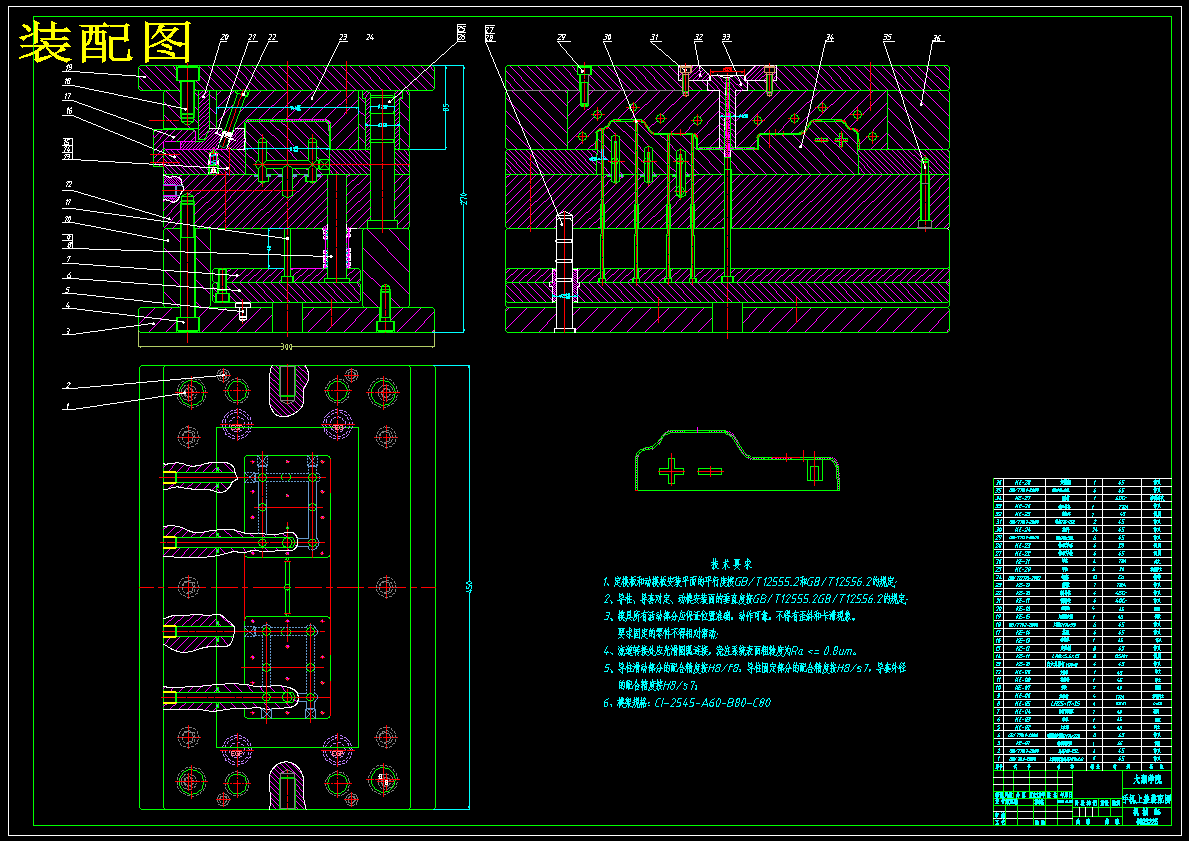The height and width of the screenshot is (841, 1189).
Task: Click part label 36 in the side view
Action: click(937, 37)
